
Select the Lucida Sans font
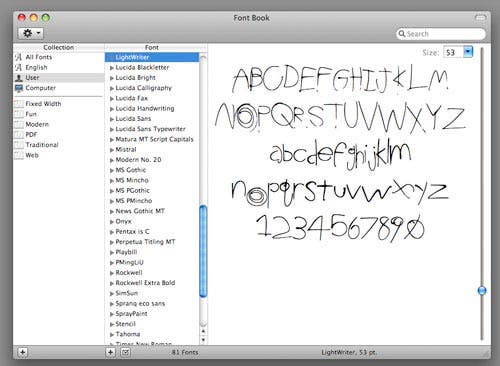[133, 119]
